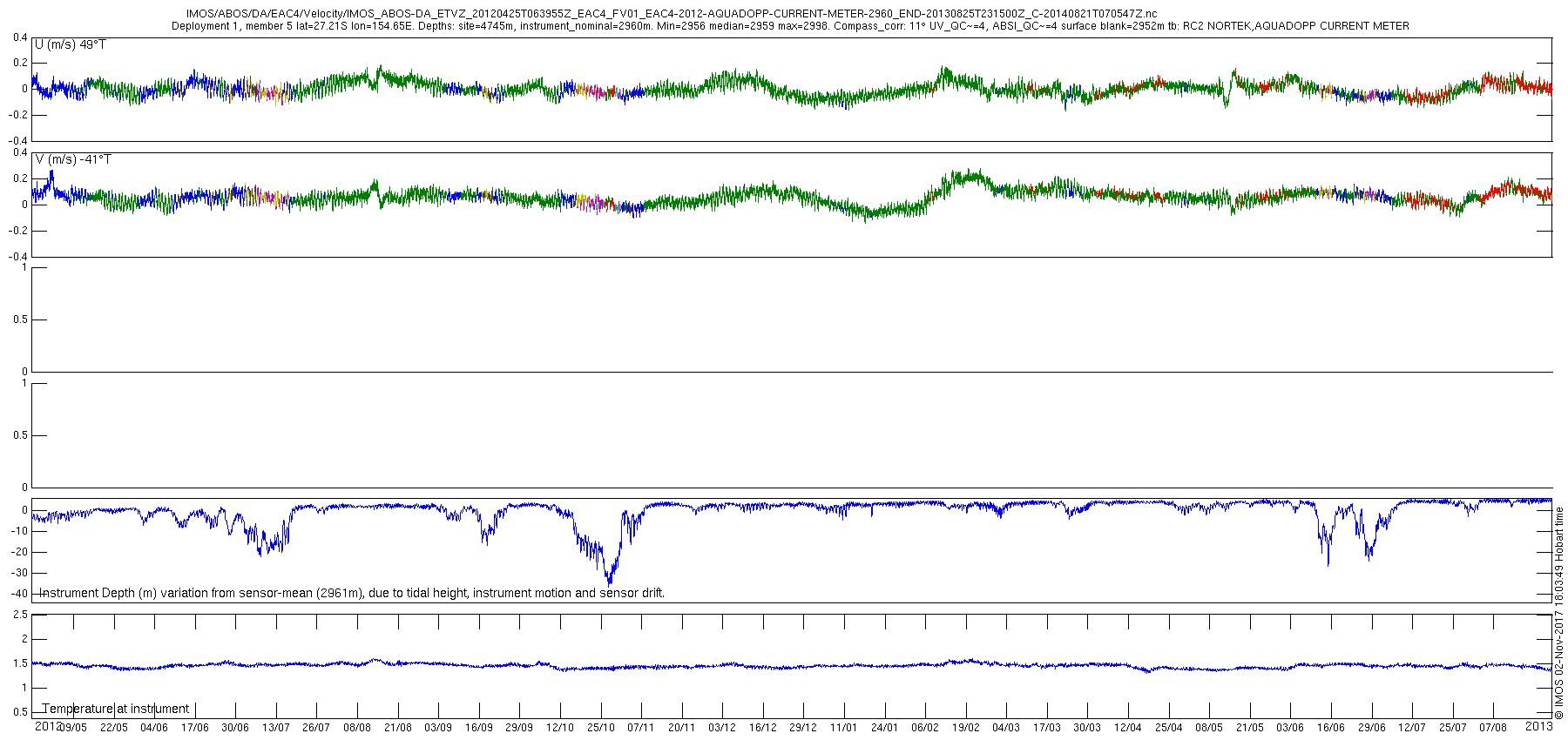Select the '16/12' date tick label
1568x740 pixels.
point(763,728)
